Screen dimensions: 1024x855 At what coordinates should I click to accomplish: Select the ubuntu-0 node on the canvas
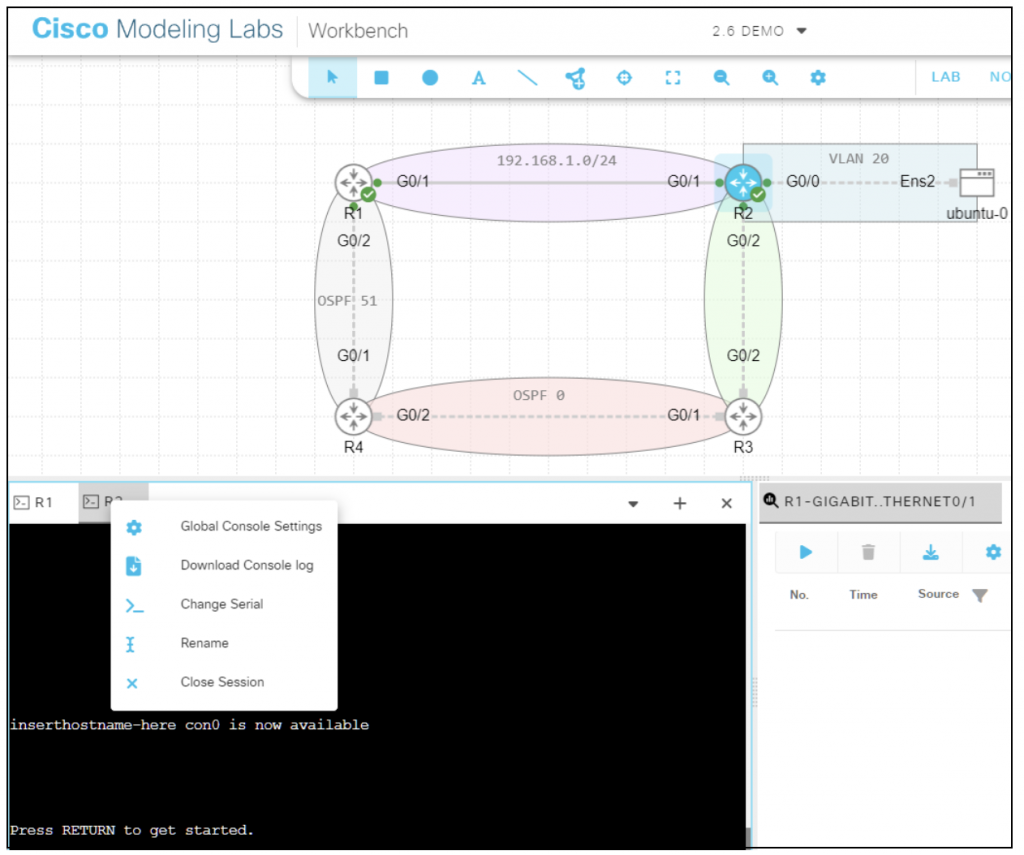click(x=976, y=183)
